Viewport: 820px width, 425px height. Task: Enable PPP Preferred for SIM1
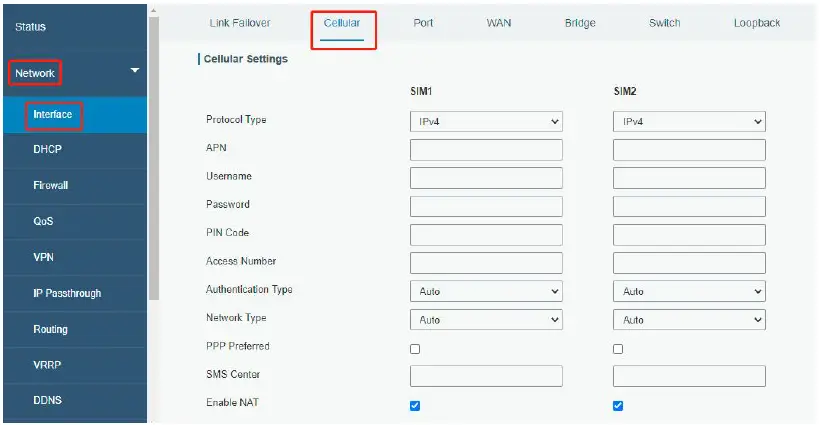415,349
